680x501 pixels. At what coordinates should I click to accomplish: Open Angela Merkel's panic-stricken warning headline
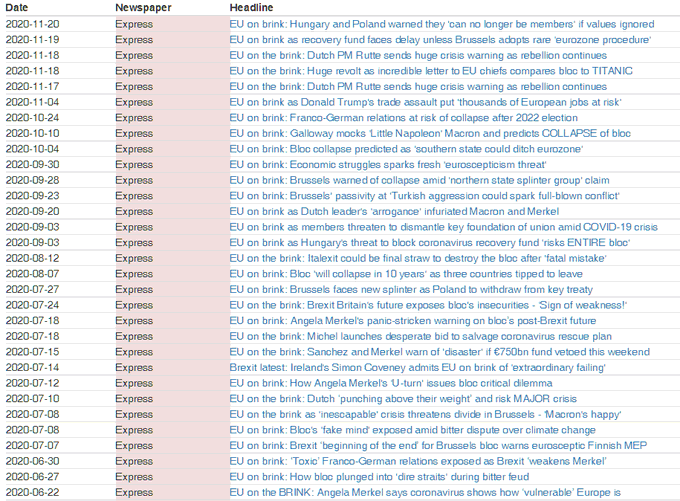413,321
